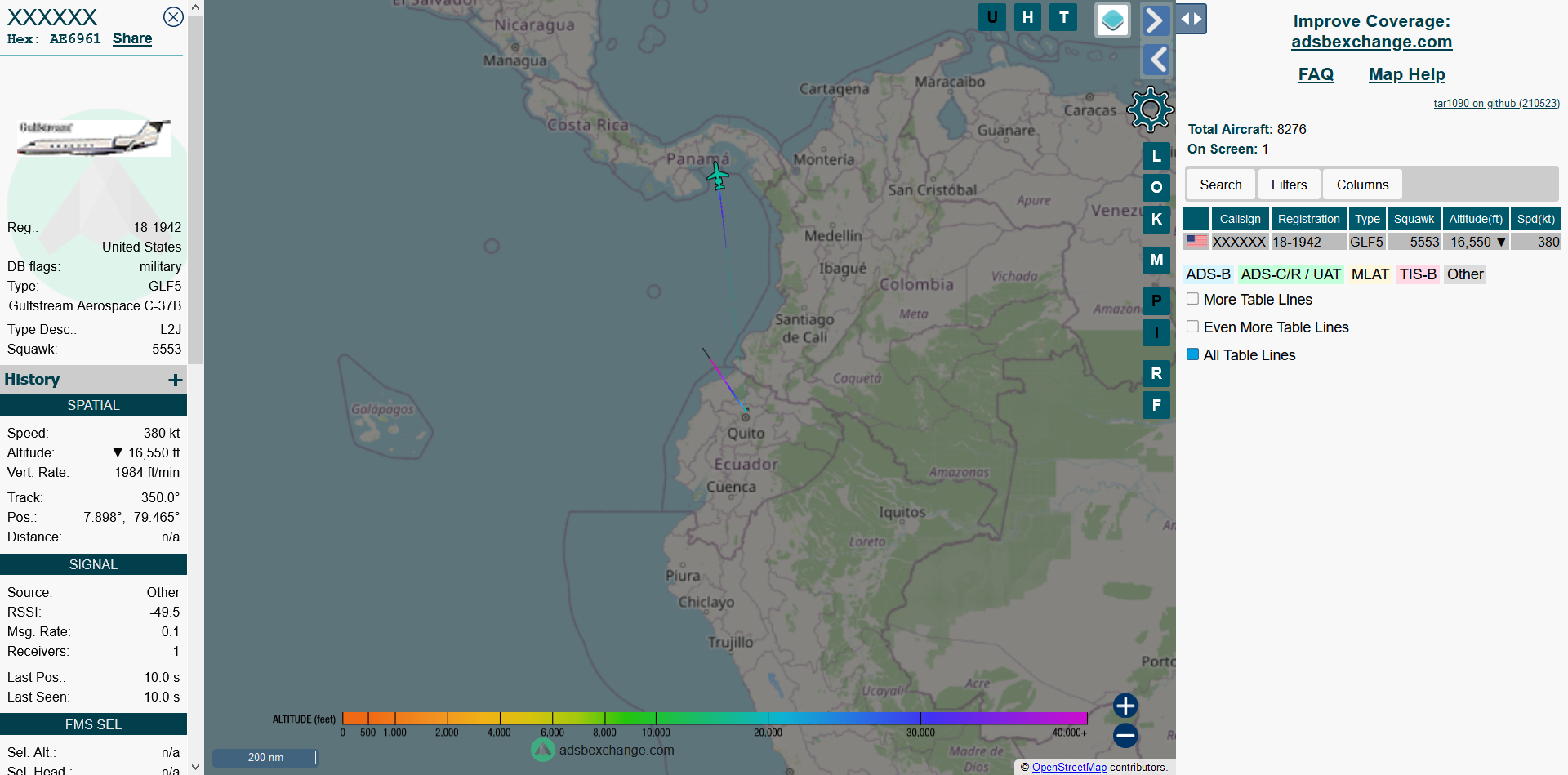Close the XXXXXX aircraft info panel
1568x775 pixels.
pyautogui.click(x=173, y=16)
